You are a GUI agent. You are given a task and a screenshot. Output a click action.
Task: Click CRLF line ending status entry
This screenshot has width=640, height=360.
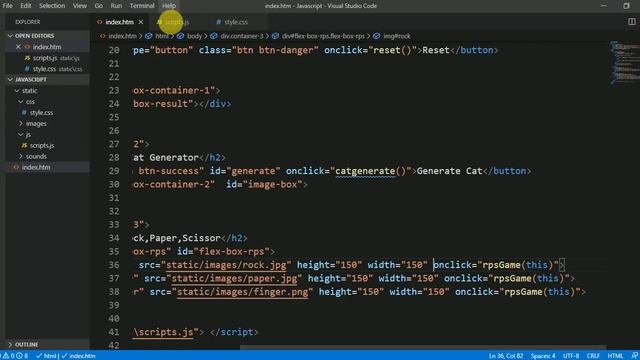593,356
